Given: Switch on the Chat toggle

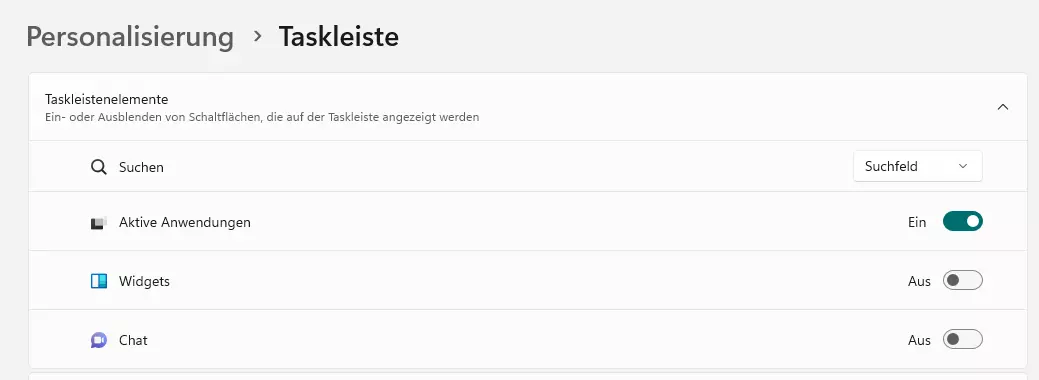Looking at the screenshot, I should point(963,340).
